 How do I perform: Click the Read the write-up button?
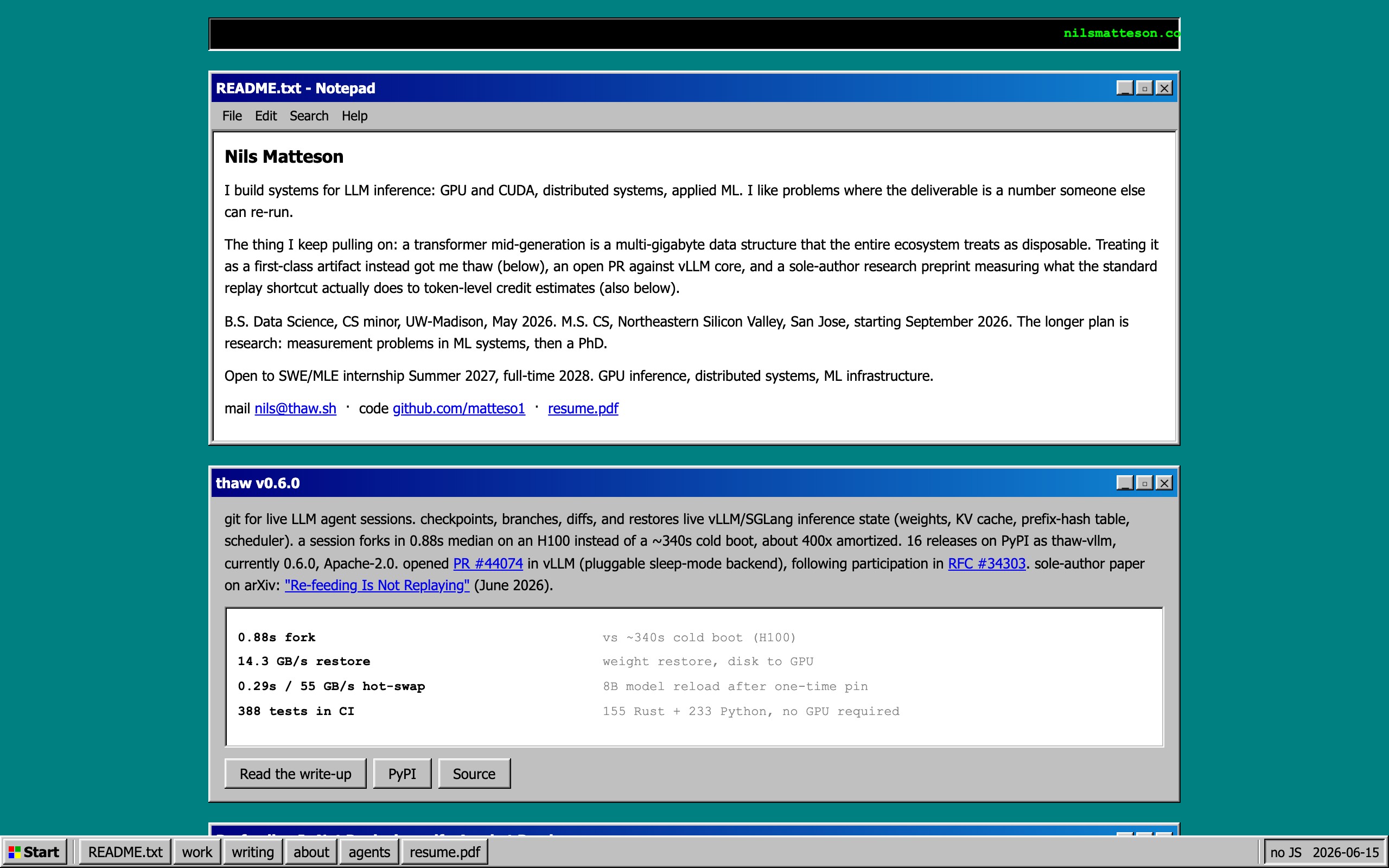click(x=295, y=774)
